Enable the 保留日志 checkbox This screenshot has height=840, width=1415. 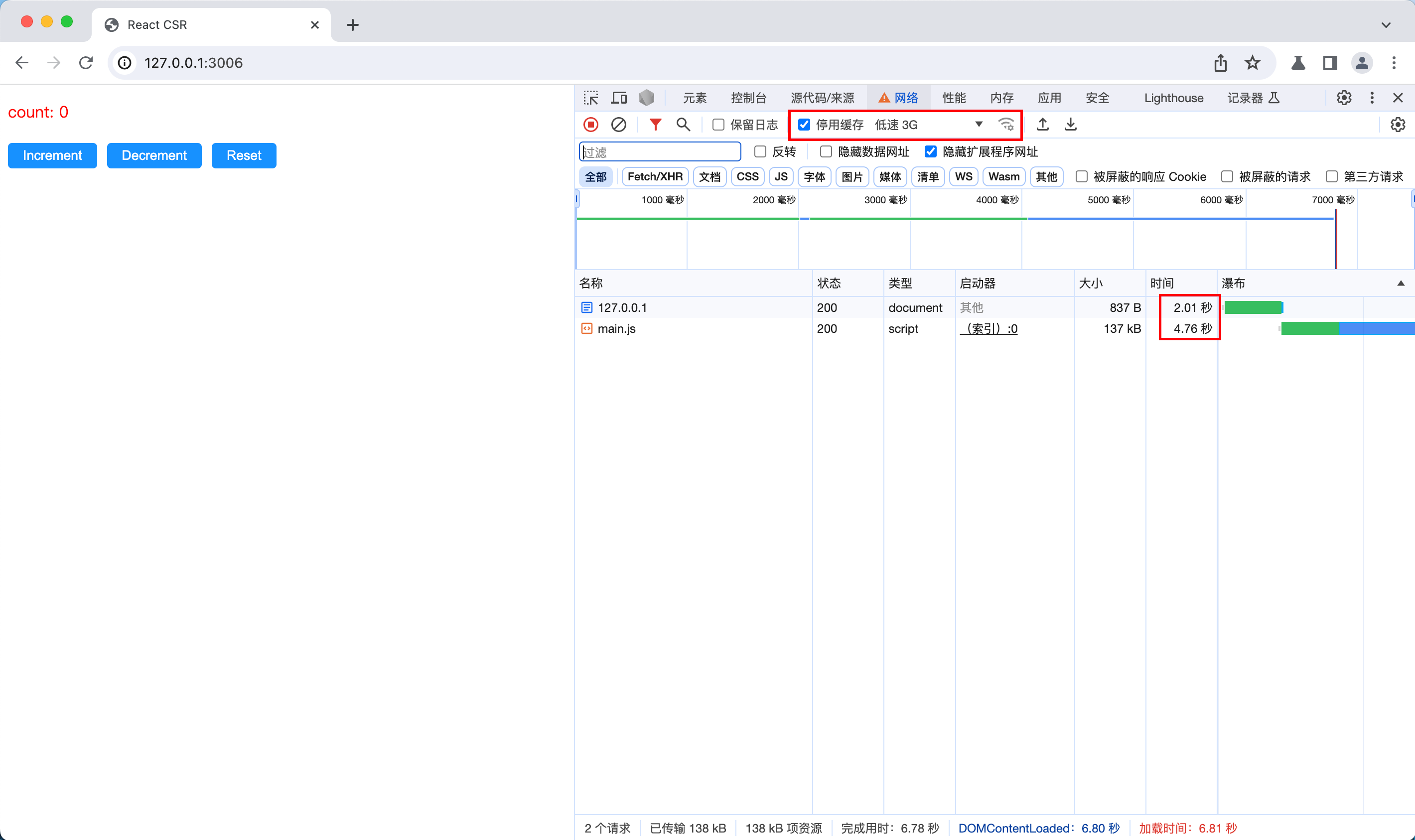pyautogui.click(x=717, y=125)
